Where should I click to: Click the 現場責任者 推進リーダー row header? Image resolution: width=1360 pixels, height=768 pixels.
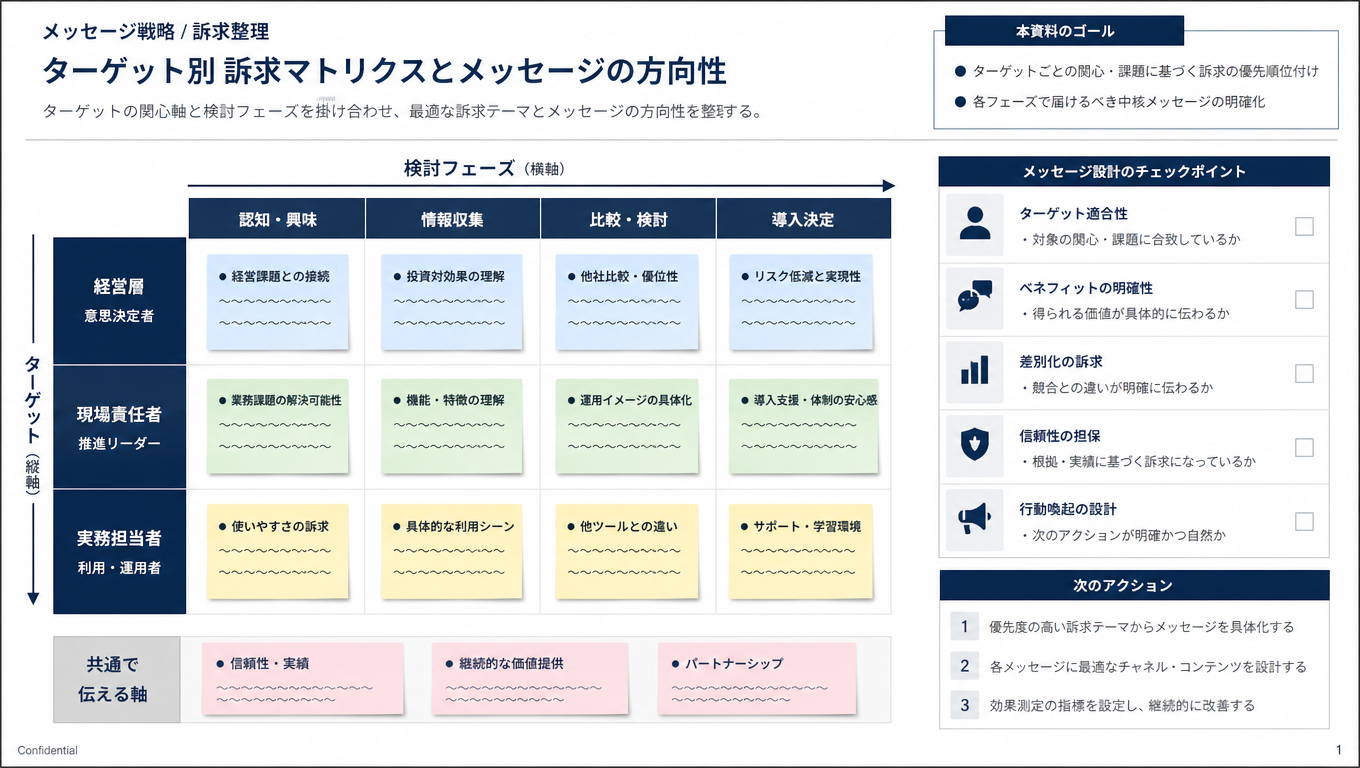coord(120,427)
